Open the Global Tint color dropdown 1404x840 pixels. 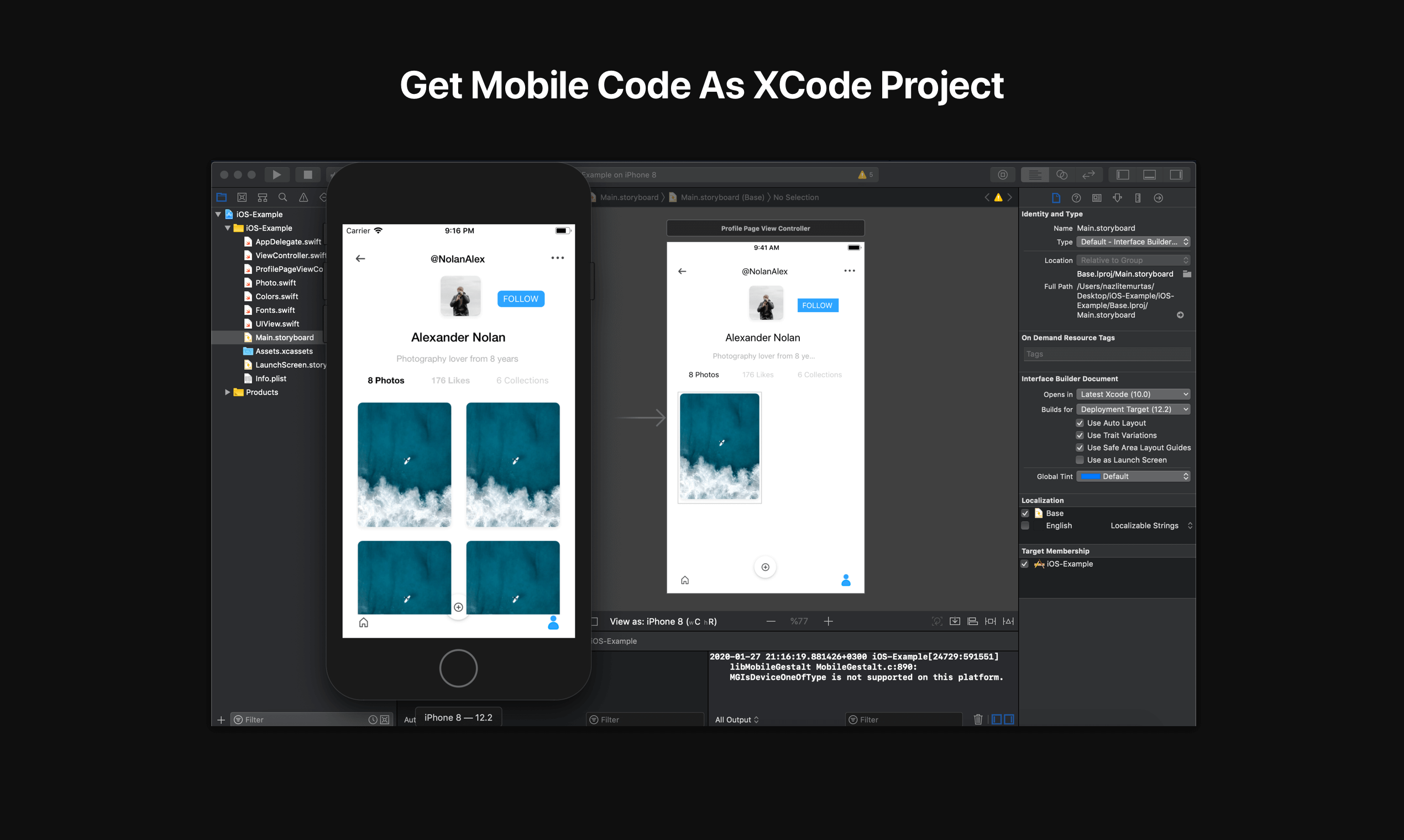(x=1133, y=476)
